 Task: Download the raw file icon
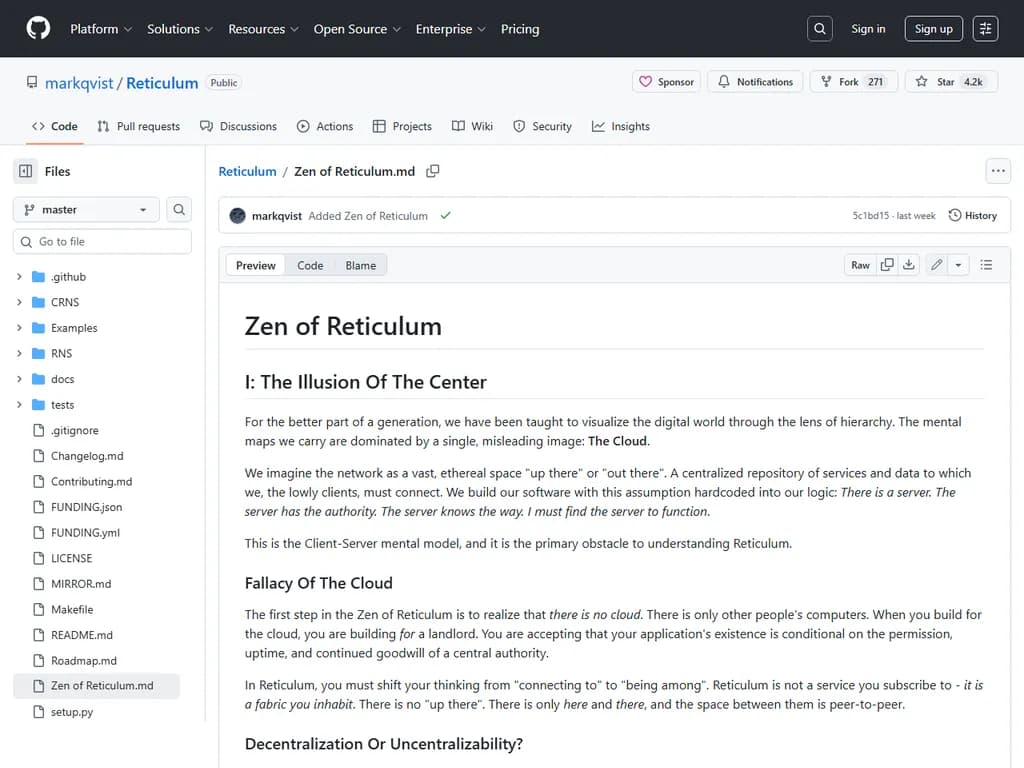(x=909, y=265)
